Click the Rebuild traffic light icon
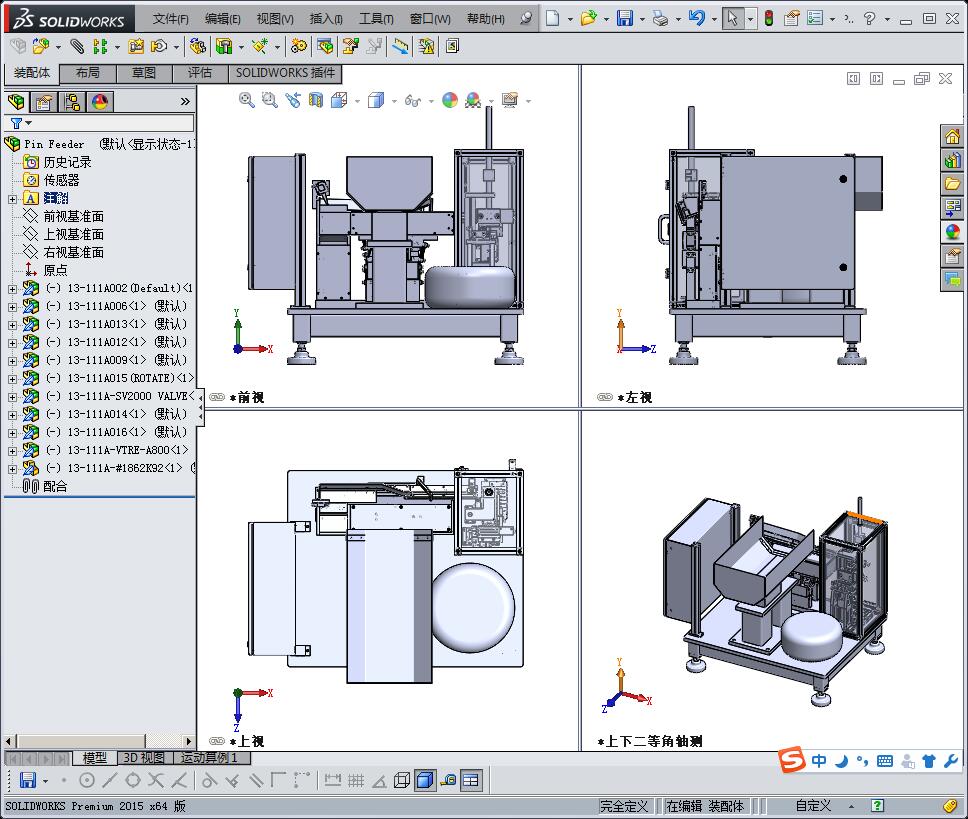The height and width of the screenshot is (819, 968). [769, 18]
